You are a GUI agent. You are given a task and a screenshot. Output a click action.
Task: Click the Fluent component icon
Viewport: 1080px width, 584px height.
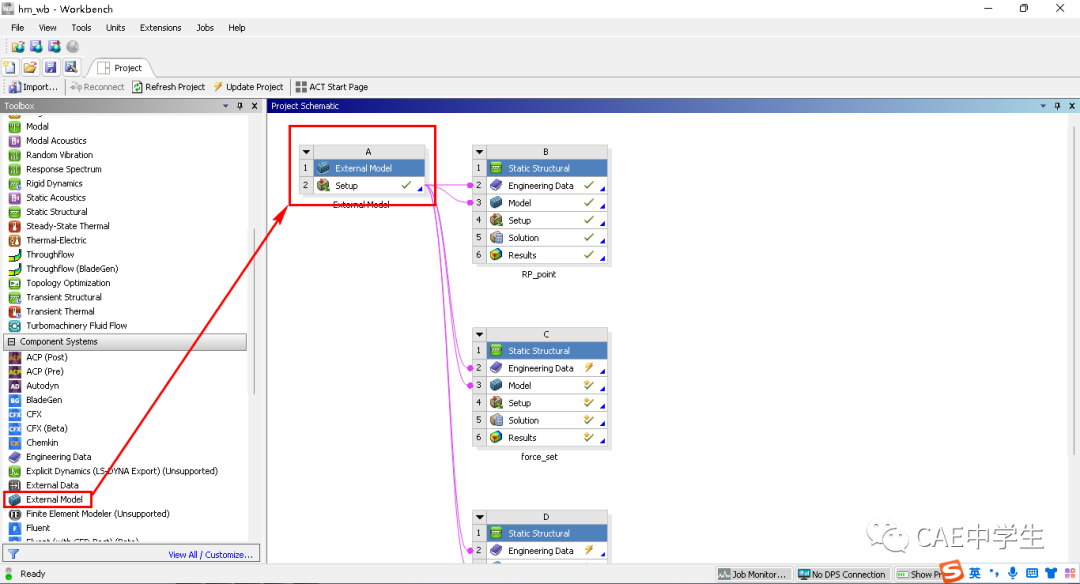point(14,528)
